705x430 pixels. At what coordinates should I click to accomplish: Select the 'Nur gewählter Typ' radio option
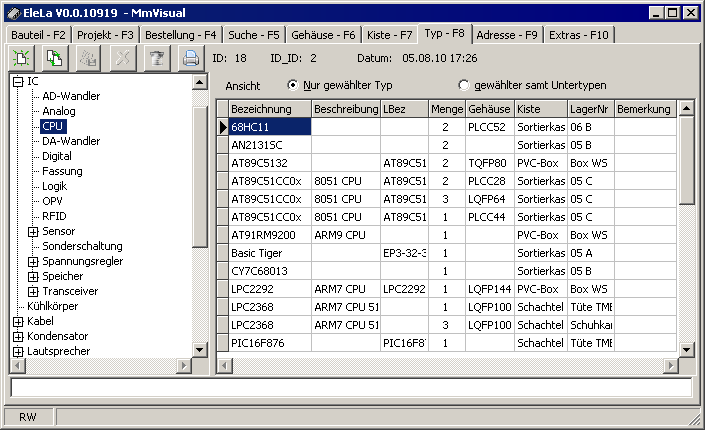point(293,85)
